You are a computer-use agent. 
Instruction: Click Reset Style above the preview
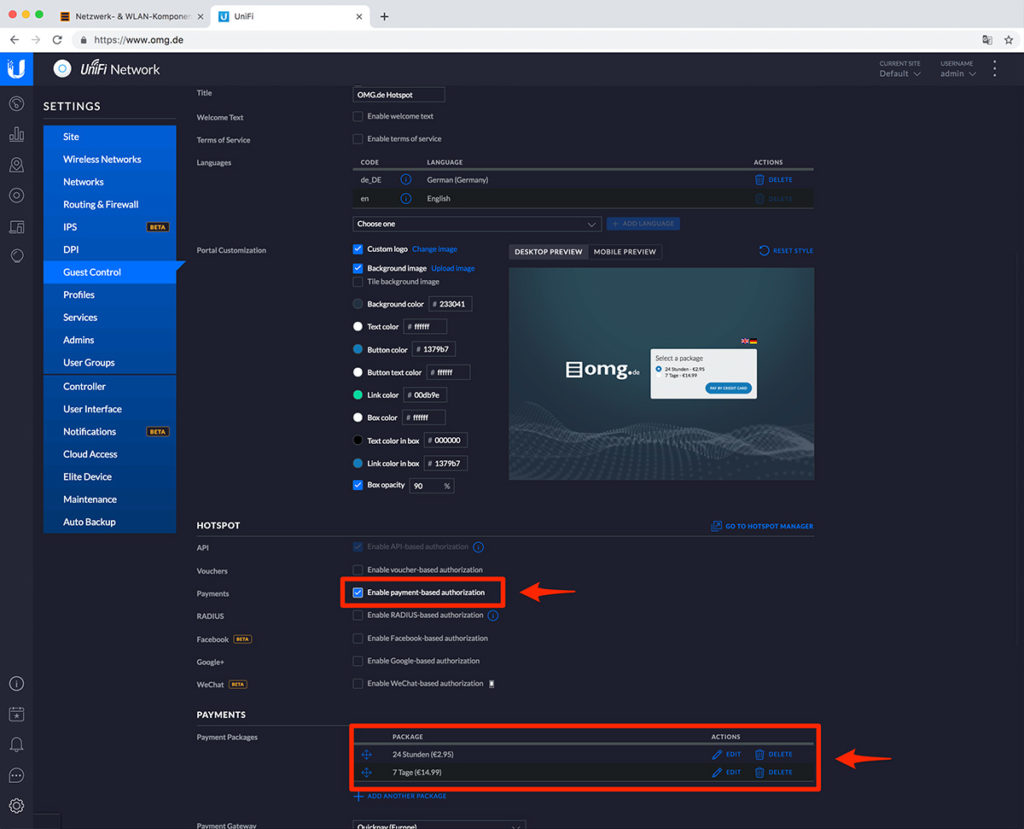[x=786, y=251]
